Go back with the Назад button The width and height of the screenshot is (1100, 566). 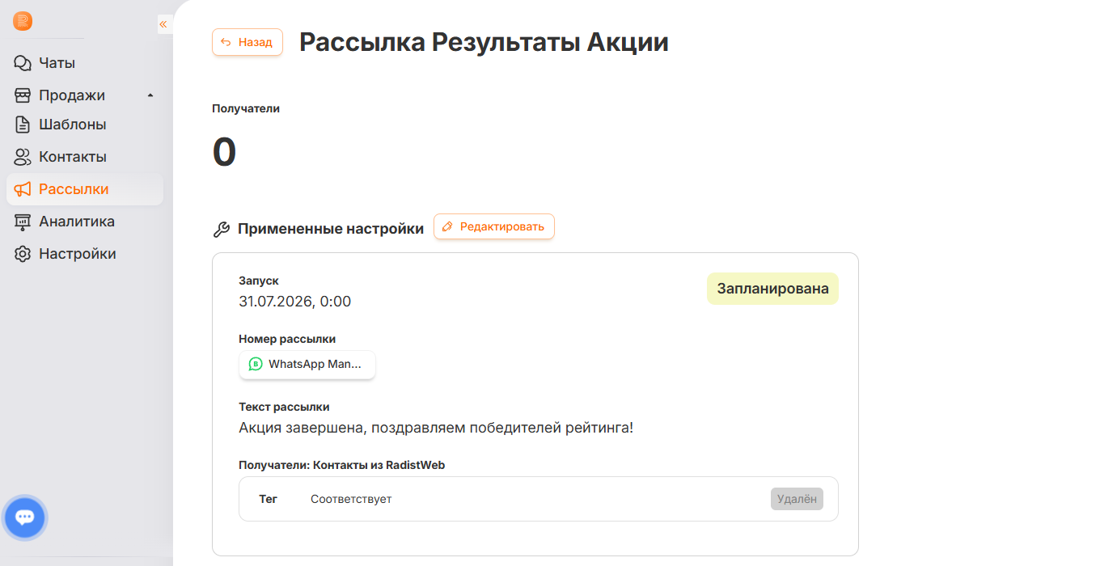[247, 42]
